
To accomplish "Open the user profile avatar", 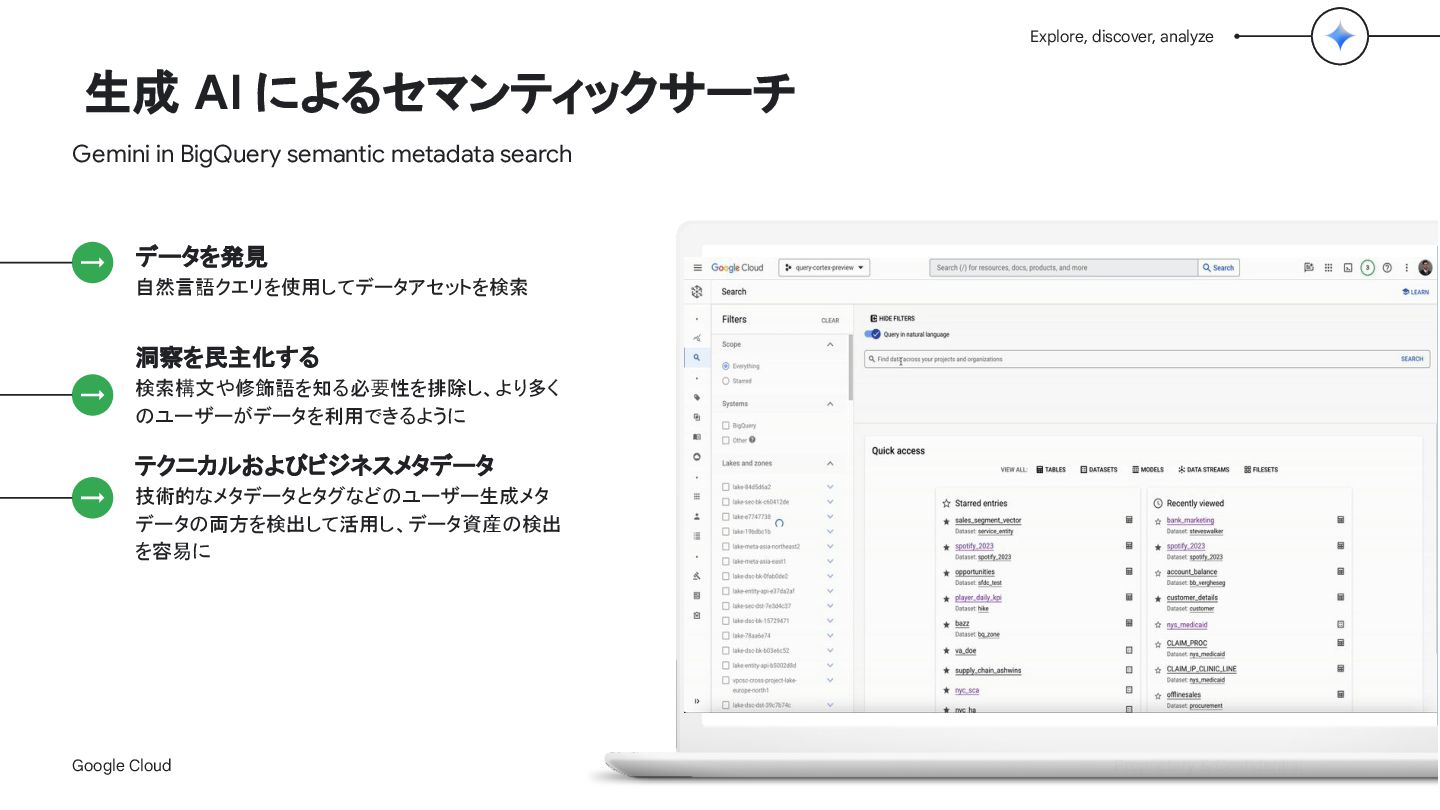I will click(1425, 268).
